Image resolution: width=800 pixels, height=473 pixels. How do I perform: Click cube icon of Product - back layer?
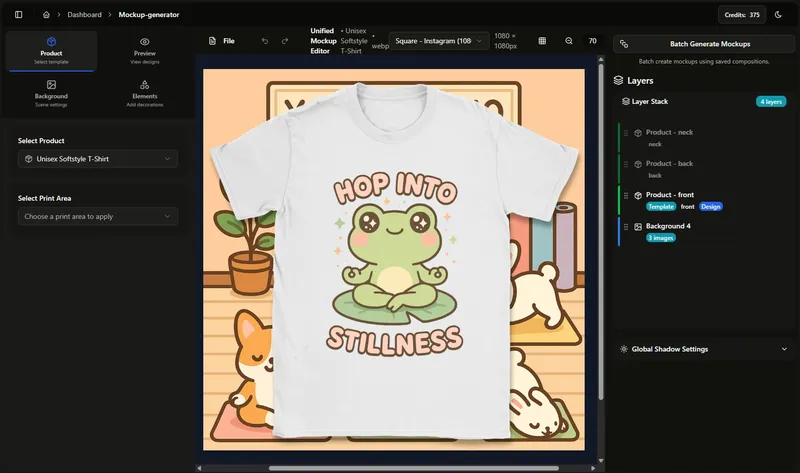[x=638, y=164]
